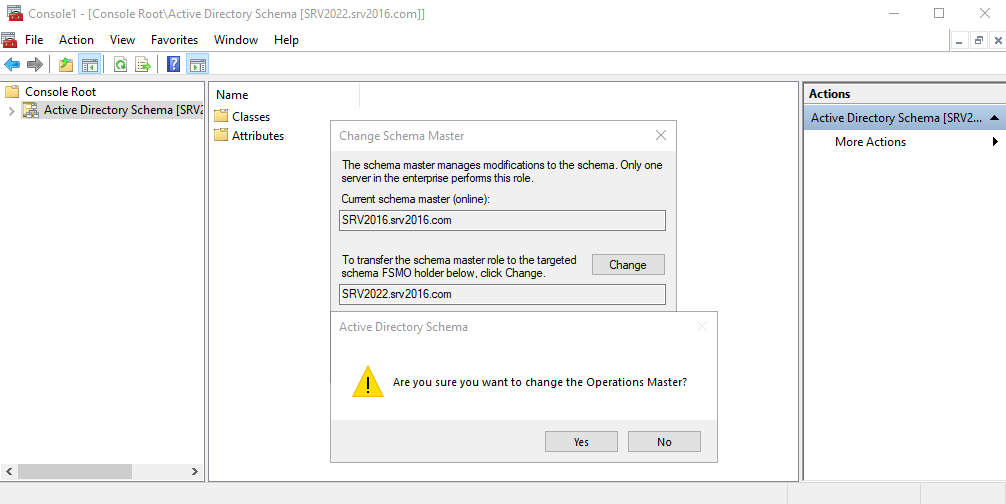Expand the Active Directory Schema tree node
The height and width of the screenshot is (504, 1006).
tap(12, 111)
